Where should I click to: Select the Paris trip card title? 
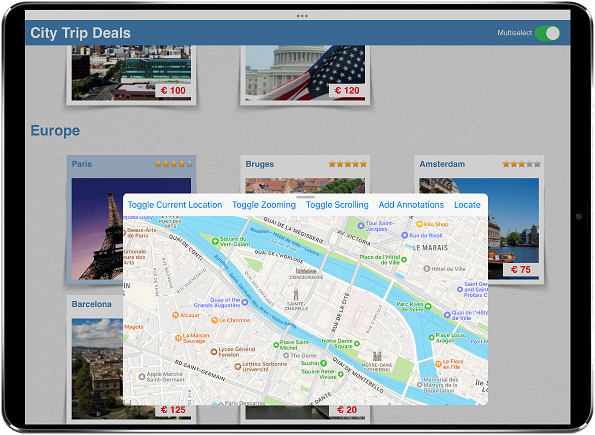coord(82,164)
